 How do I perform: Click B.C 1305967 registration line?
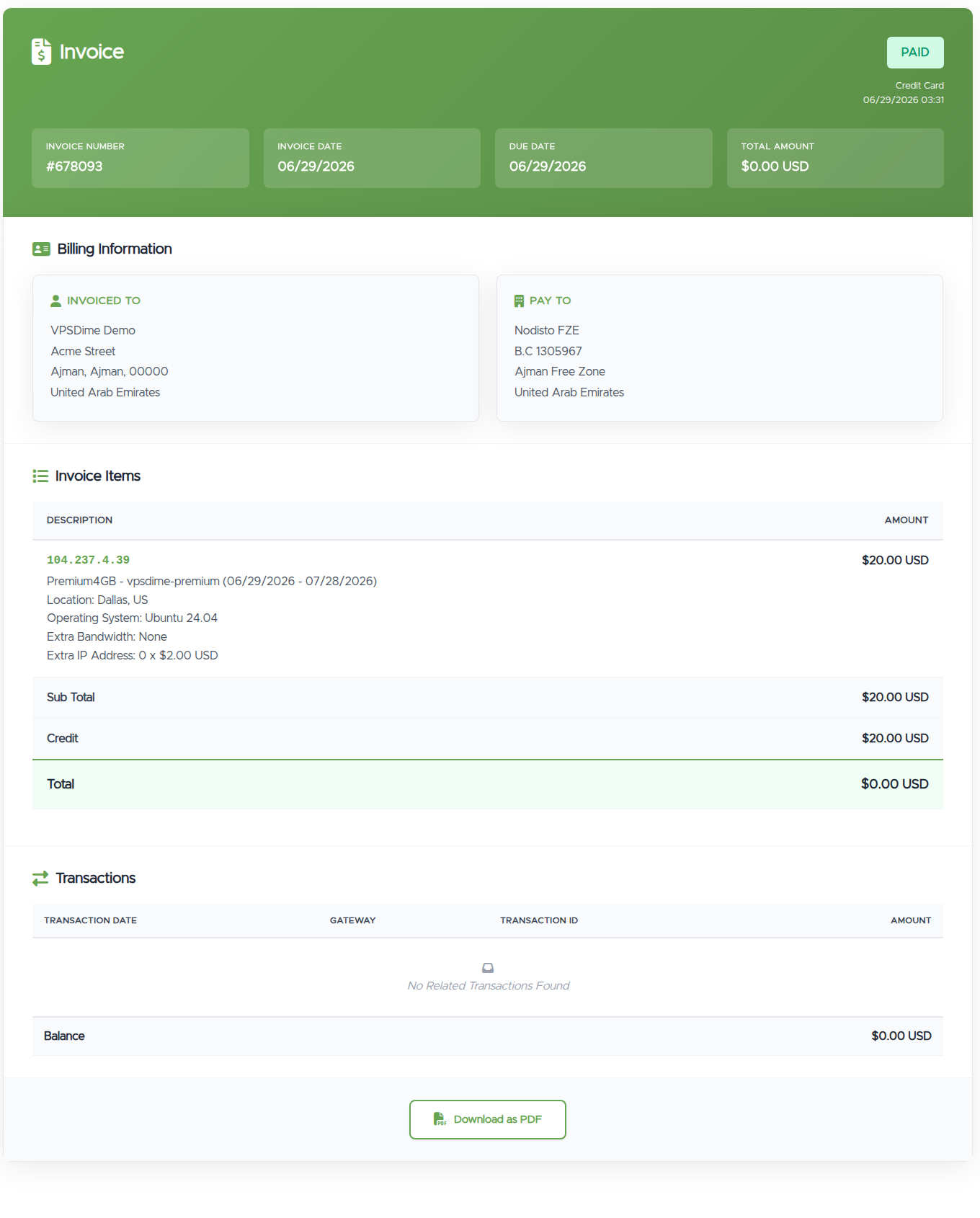click(548, 351)
